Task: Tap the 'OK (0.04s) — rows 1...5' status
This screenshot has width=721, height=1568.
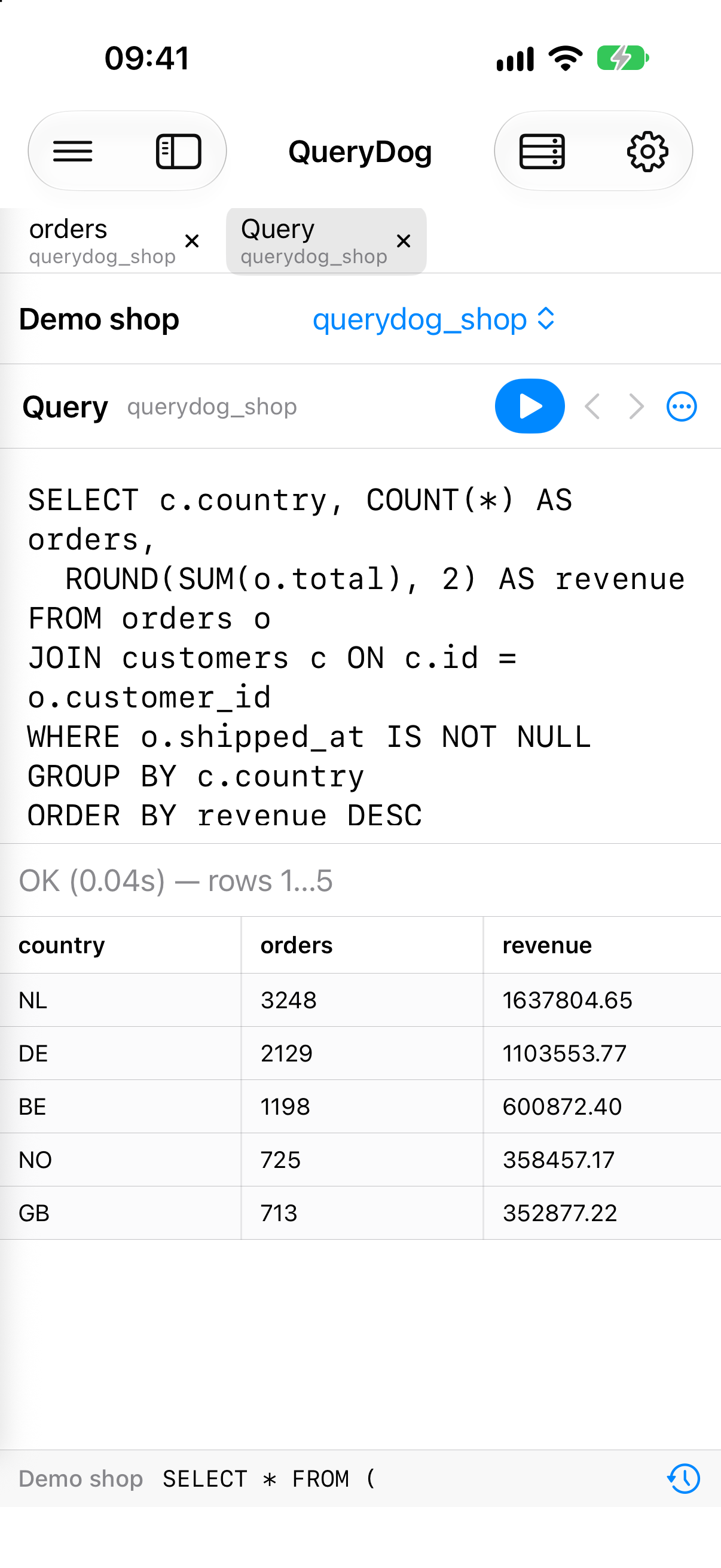Action: click(176, 880)
